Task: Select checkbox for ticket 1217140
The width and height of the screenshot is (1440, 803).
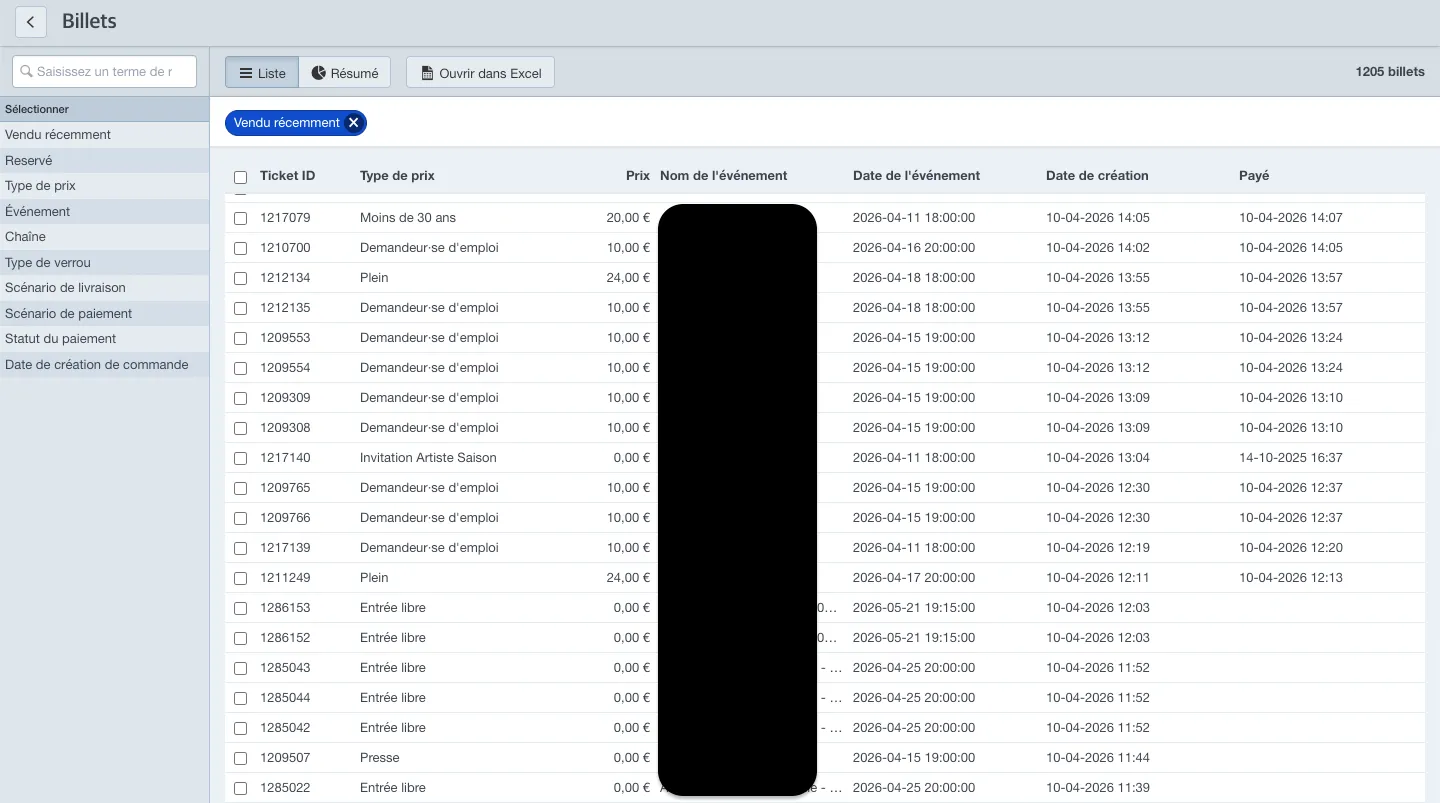Action: pos(240,458)
